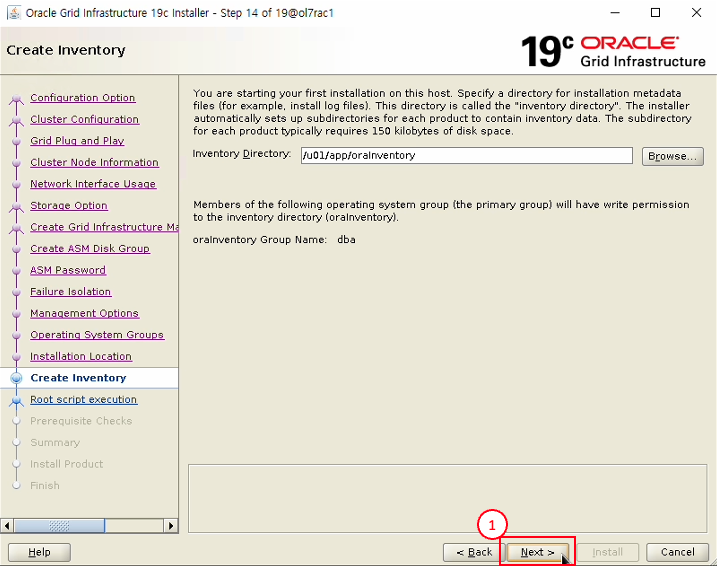717x566 pixels.
Task: Proceed with the Next button
Action: [x=538, y=552]
